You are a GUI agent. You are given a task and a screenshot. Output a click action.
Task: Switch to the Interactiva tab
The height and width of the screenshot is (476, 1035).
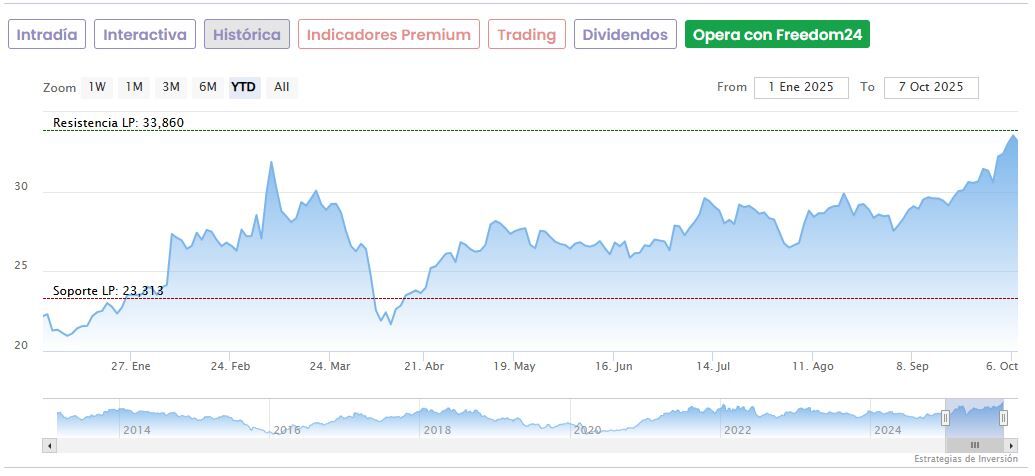click(x=145, y=35)
